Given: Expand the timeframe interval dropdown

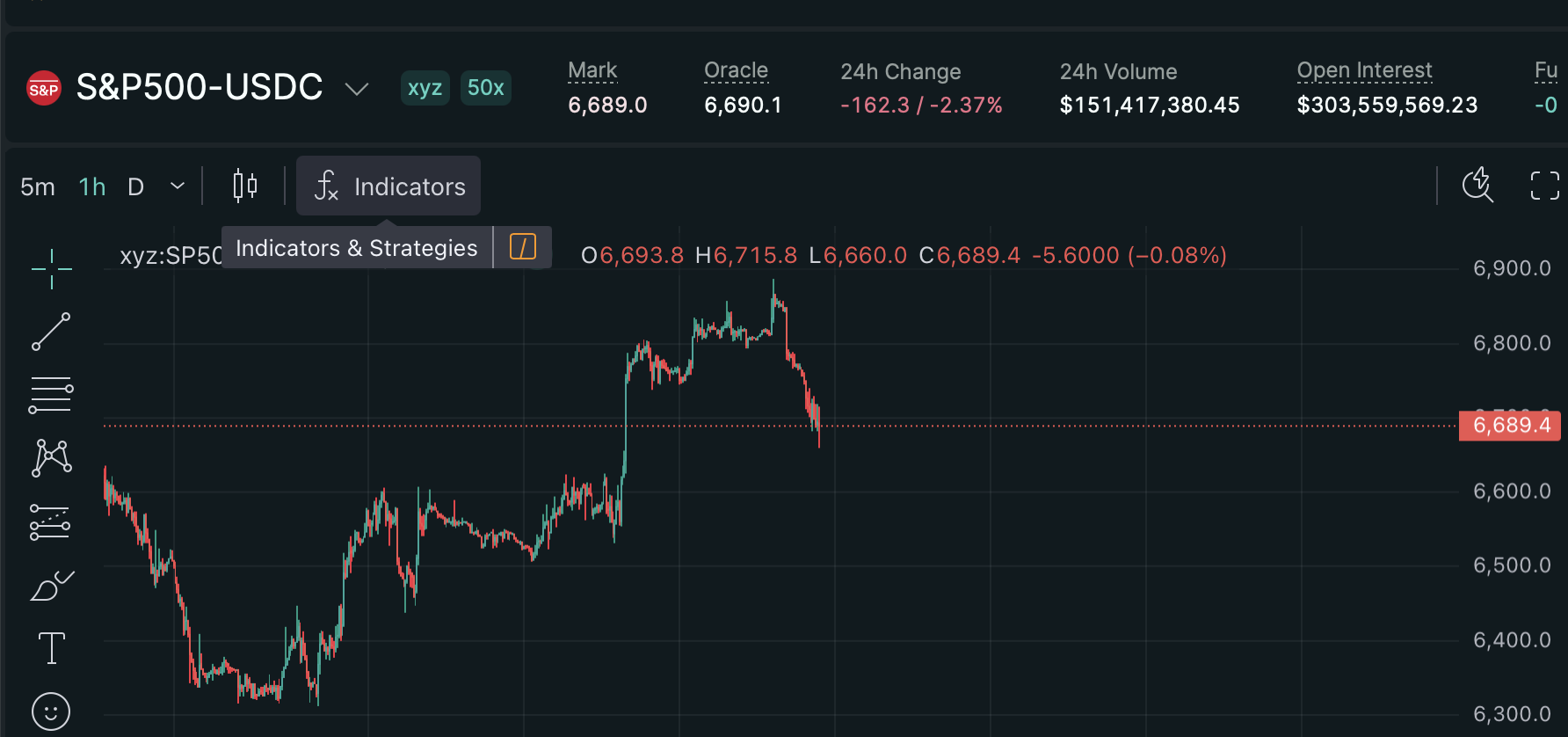Looking at the screenshot, I should (x=178, y=186).
